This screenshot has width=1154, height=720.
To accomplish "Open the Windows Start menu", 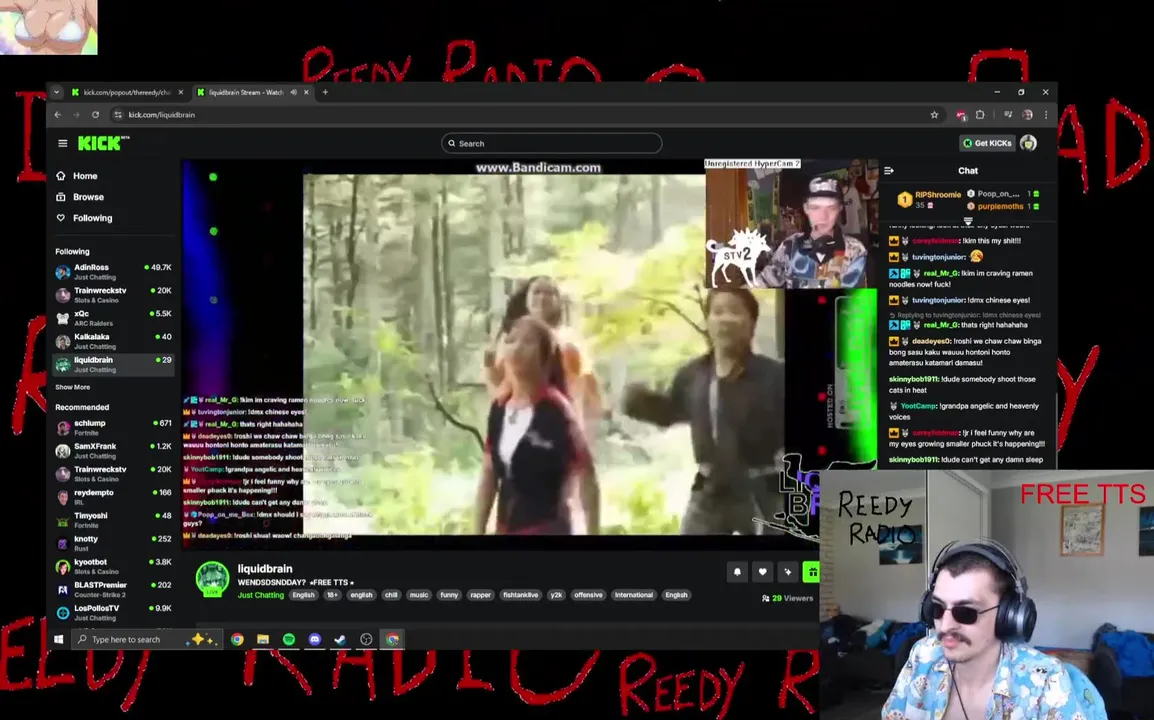I will click(59, 639).
